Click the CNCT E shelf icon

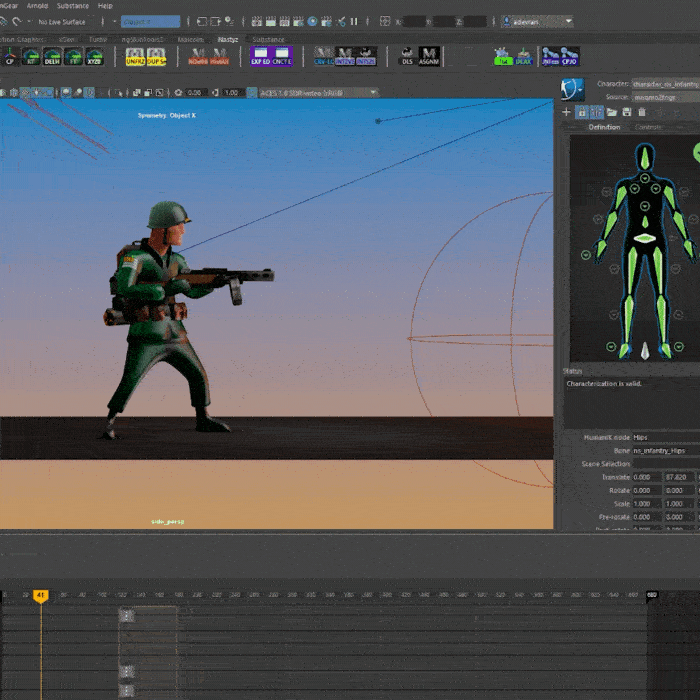tap(282, 57)
